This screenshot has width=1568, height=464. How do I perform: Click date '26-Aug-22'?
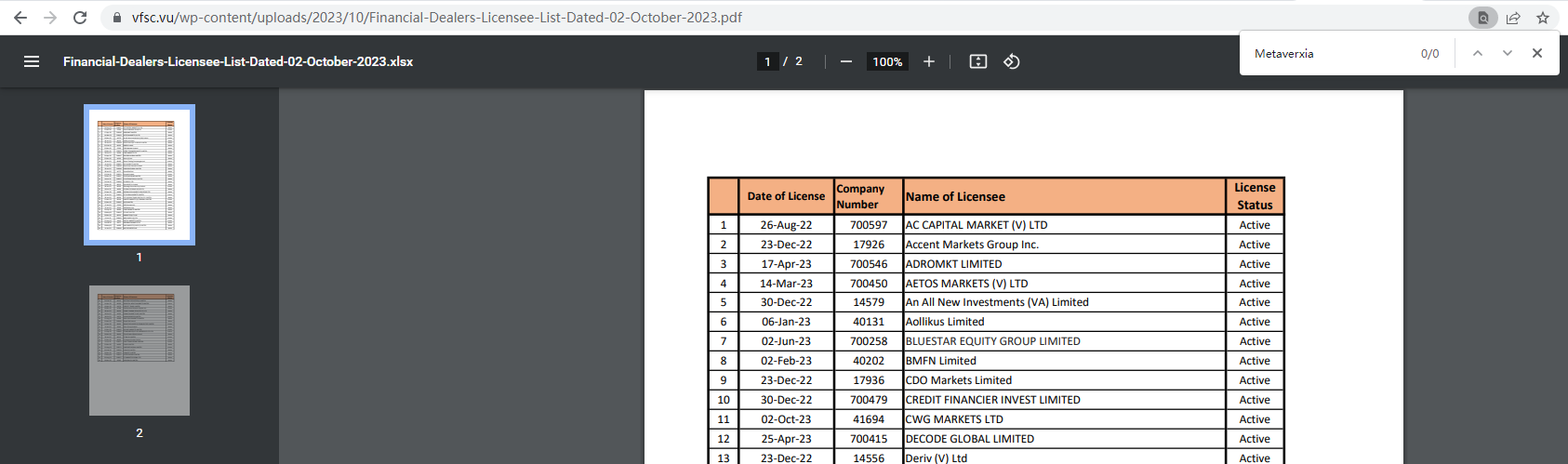pyautogui.click(x=786, y=225)
